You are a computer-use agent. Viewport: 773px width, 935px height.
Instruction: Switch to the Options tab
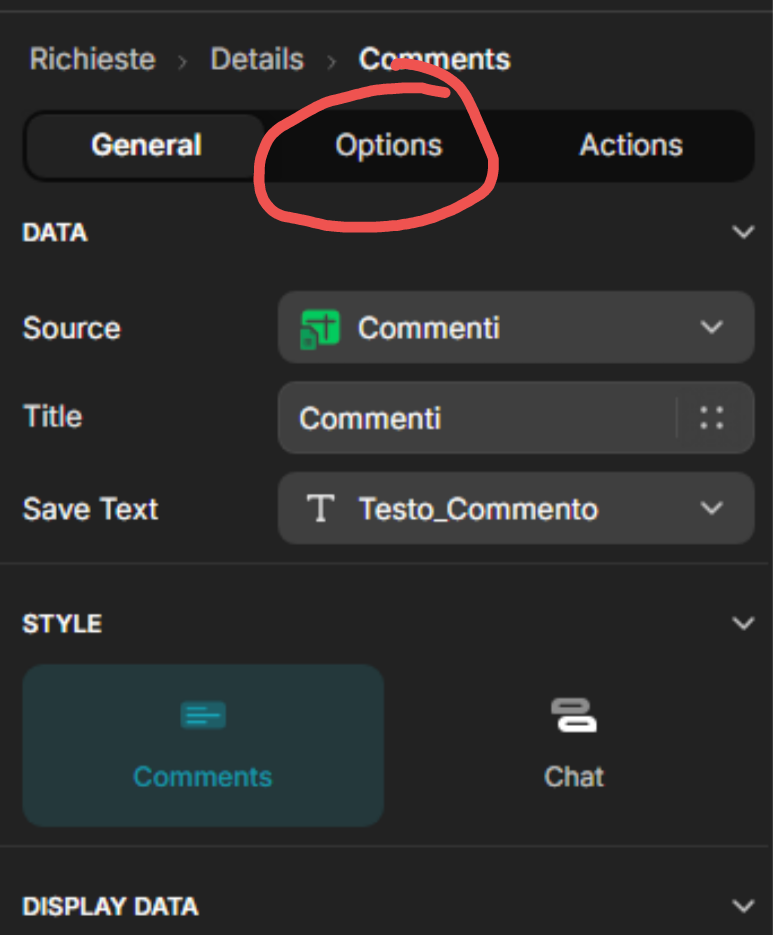388,146
